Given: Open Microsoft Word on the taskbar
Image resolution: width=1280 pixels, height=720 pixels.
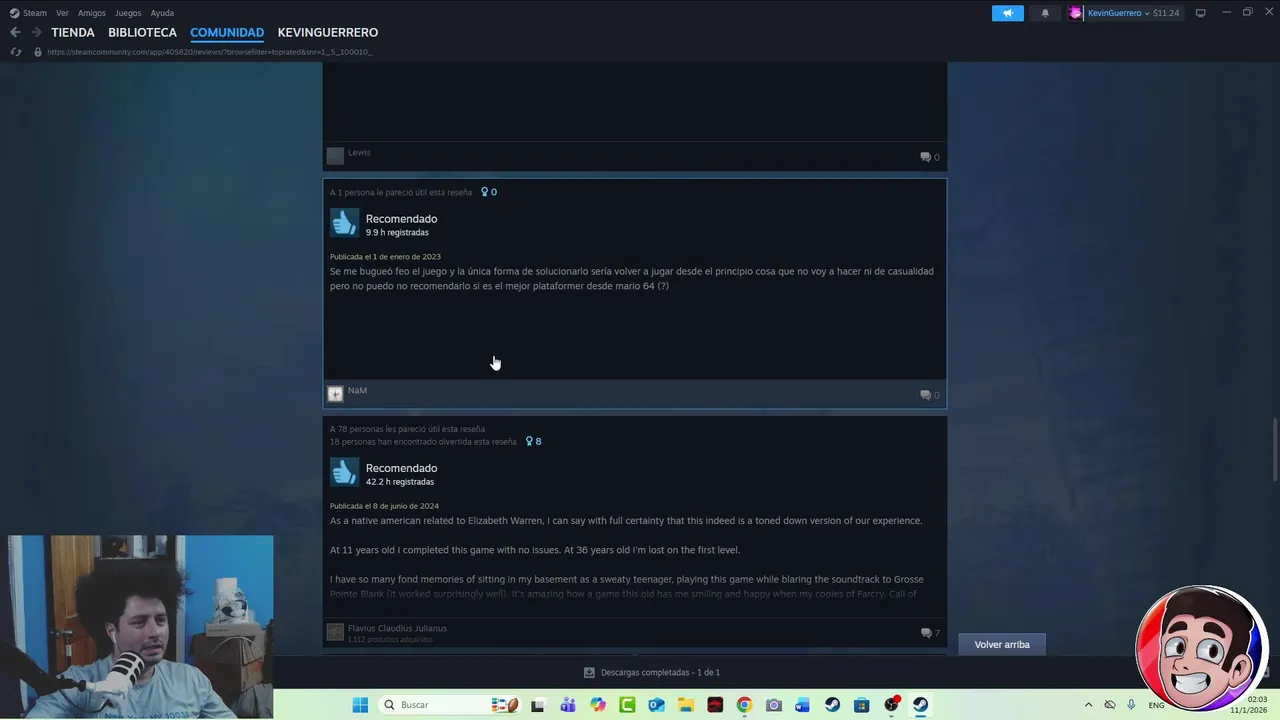Looking at the screenshot, I should pyautogui.click(x=802, y=705).
